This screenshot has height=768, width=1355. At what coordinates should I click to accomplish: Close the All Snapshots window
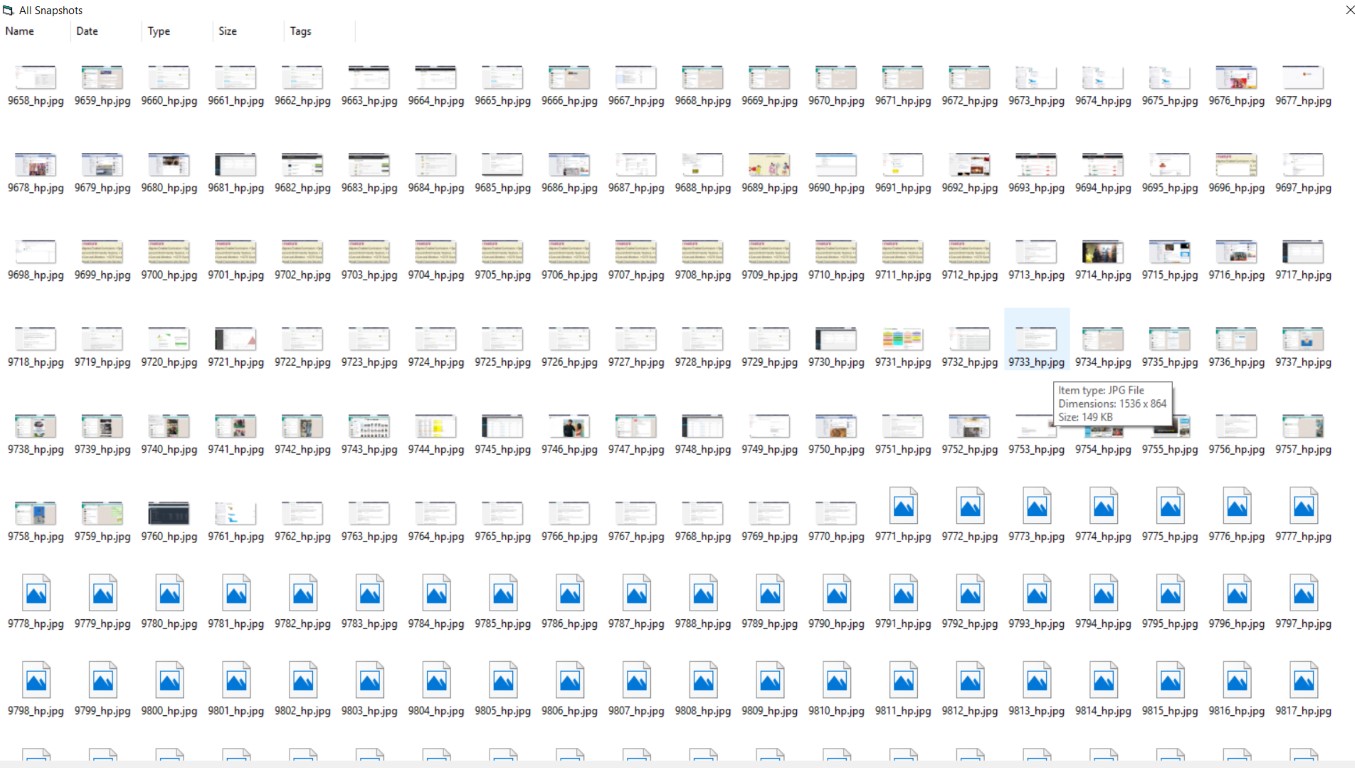[x=1350, y=10]
